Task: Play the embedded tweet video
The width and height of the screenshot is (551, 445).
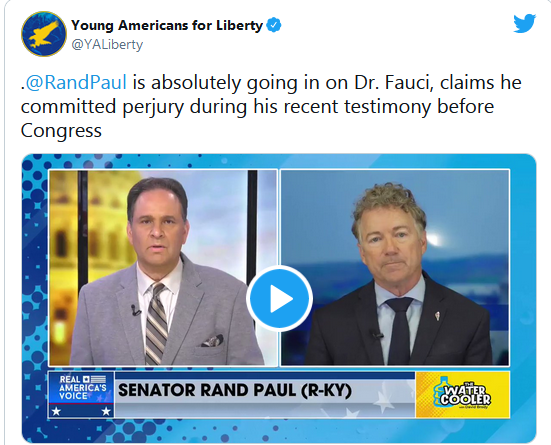Action: 279,298
